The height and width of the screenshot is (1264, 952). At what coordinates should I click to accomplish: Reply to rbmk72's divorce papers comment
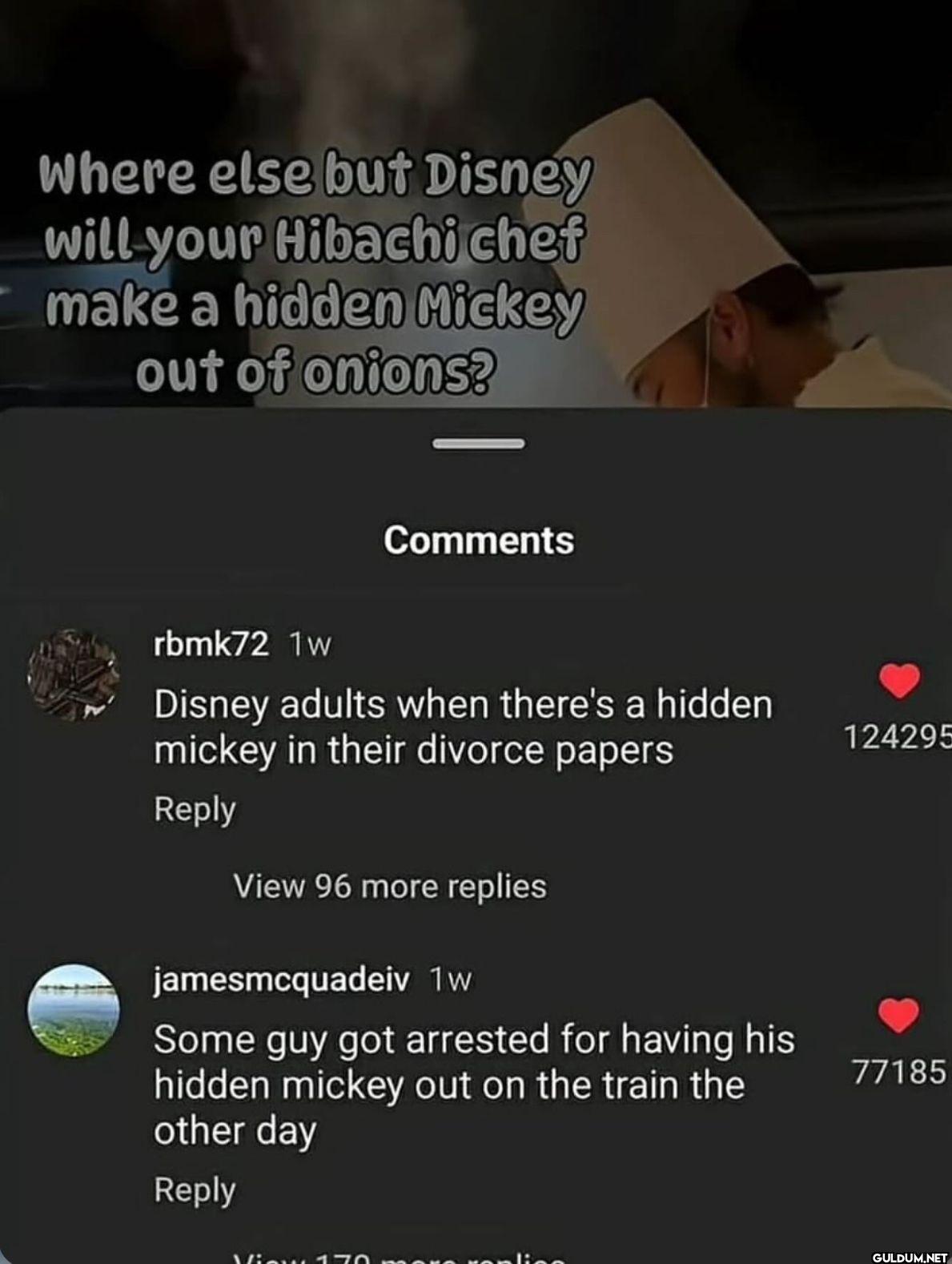tap(195, 809)
